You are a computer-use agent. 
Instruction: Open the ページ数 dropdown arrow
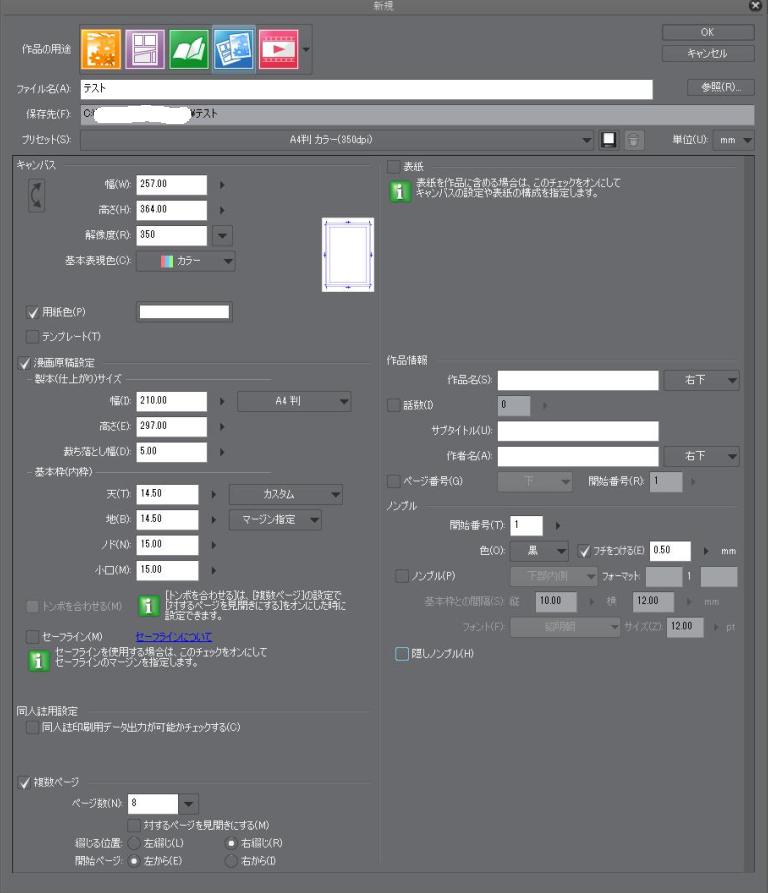pos(188,804)
